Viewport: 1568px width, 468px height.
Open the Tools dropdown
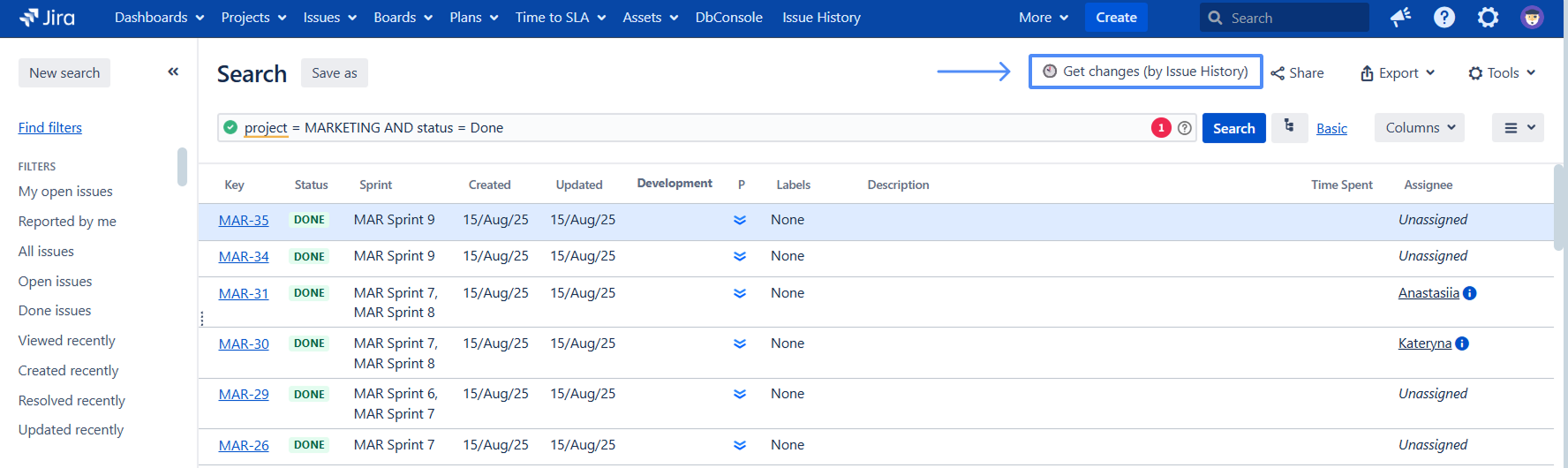[1502, 73]
